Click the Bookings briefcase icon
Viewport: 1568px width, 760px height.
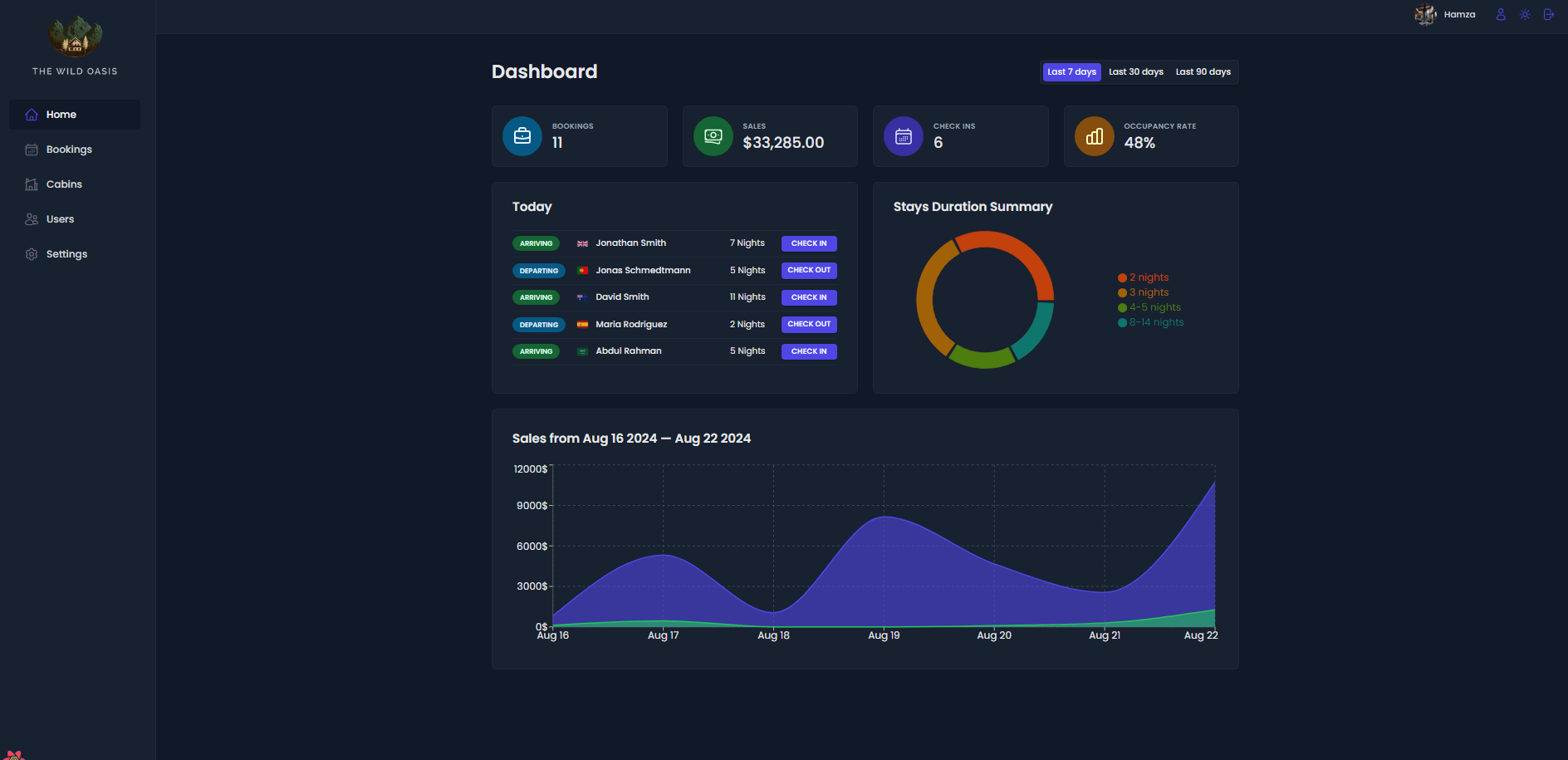pos(522,136)
